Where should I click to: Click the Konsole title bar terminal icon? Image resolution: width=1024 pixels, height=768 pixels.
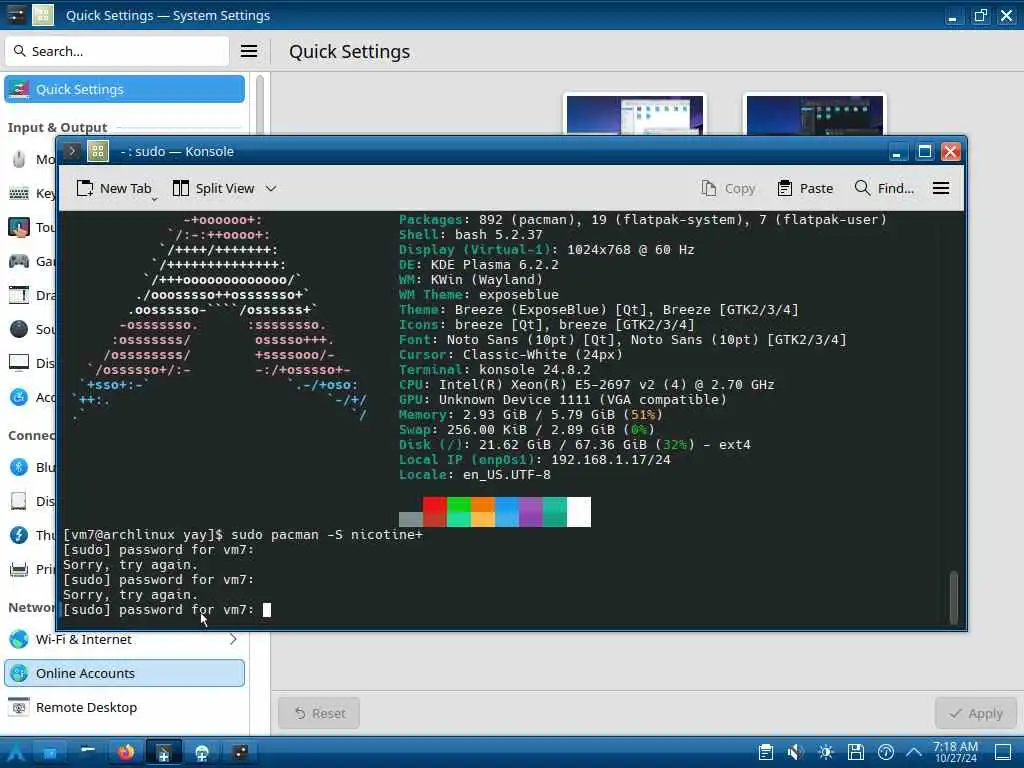click(72, 152)
